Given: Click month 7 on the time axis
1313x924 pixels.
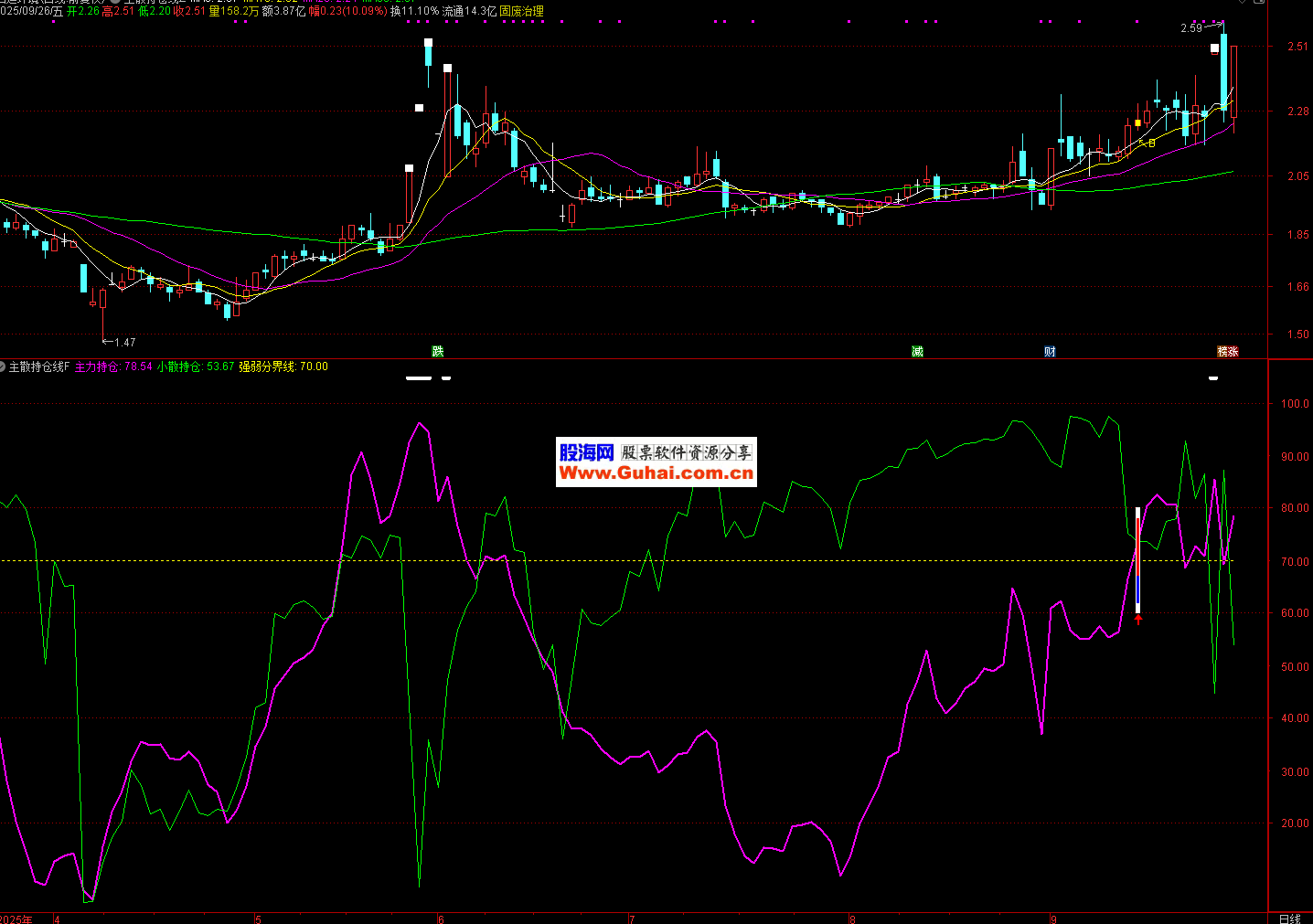Looking at the screenshot, I should click(632, 919).
